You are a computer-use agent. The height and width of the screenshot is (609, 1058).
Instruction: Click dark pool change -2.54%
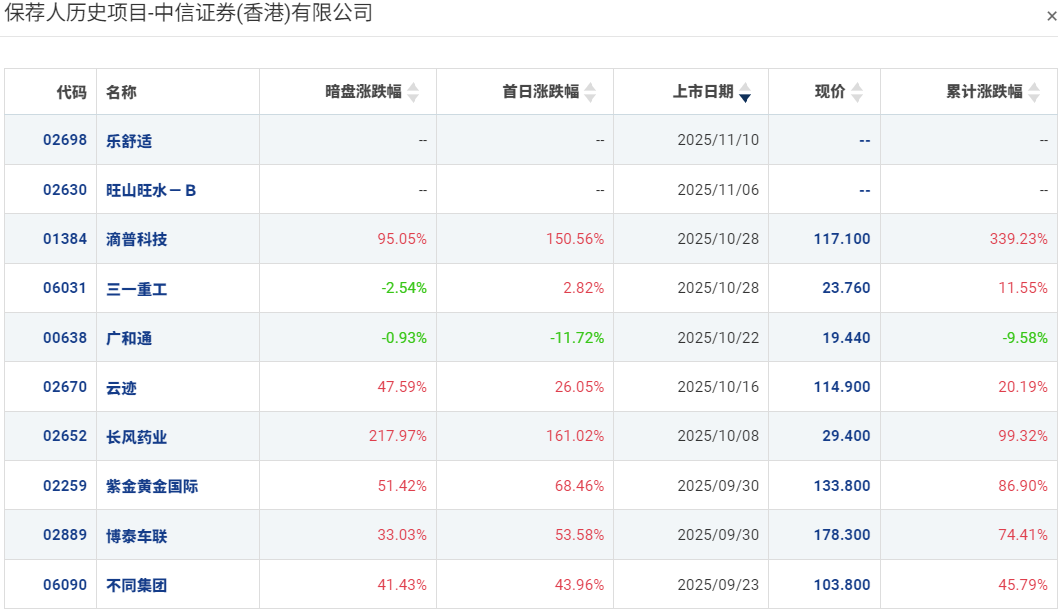click(403, 288)
